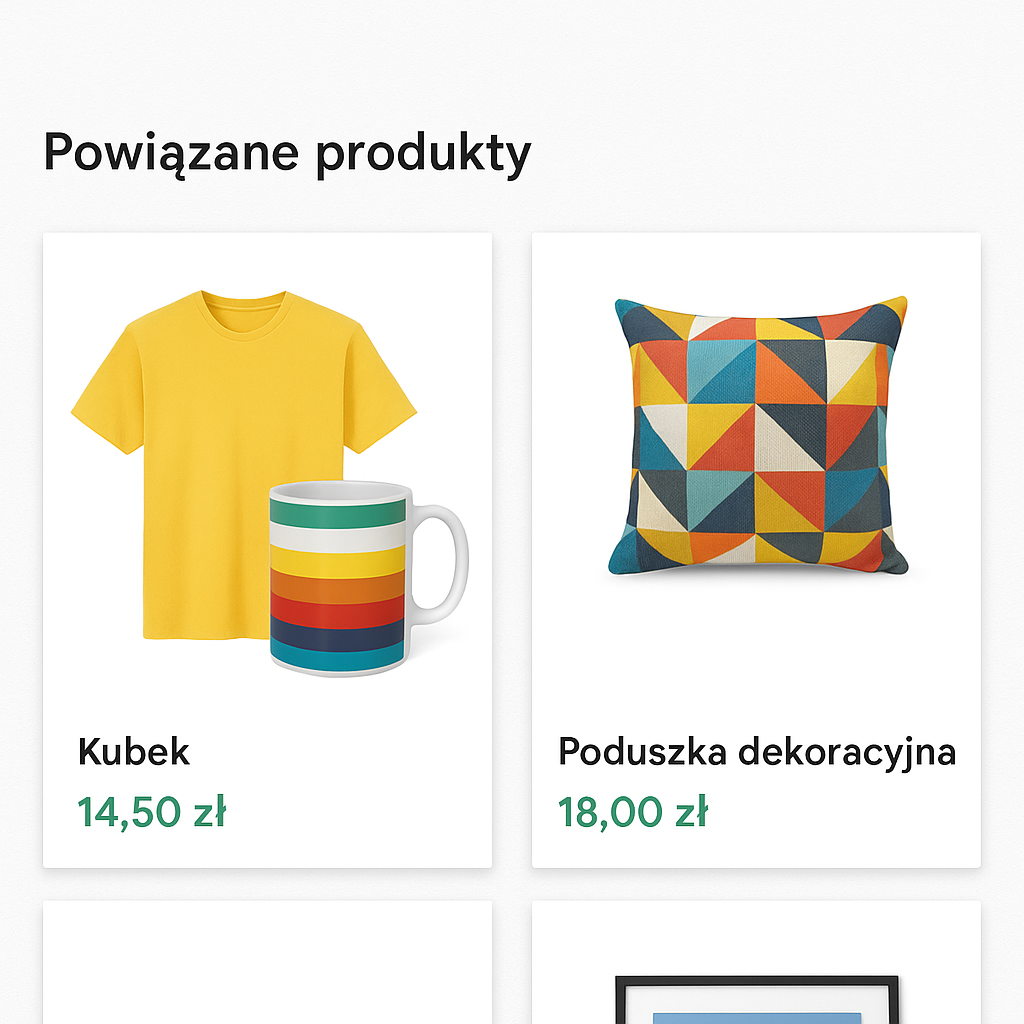Open the framed picture product thumbnail
This screenshot has height=1024, width=1024.
tap(756, 998)
